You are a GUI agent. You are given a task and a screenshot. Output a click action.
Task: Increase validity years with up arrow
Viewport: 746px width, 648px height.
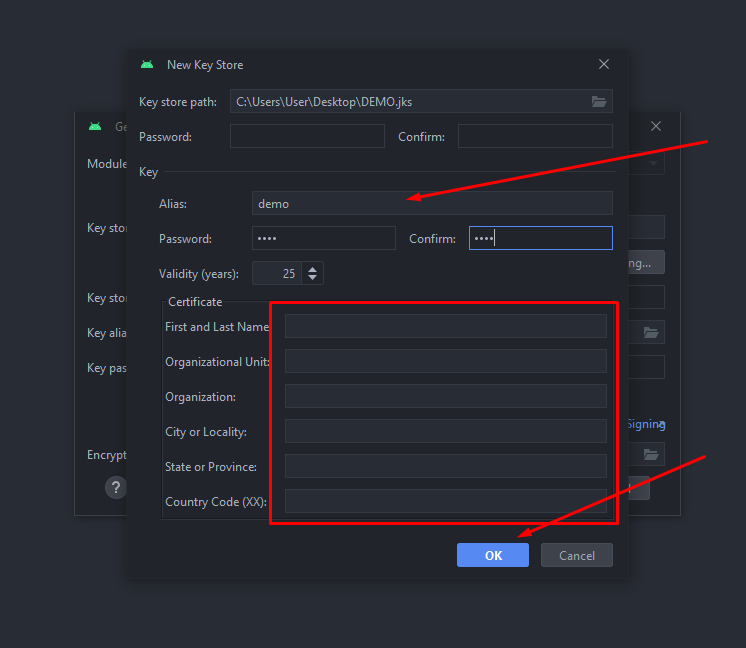pos(313,268)
